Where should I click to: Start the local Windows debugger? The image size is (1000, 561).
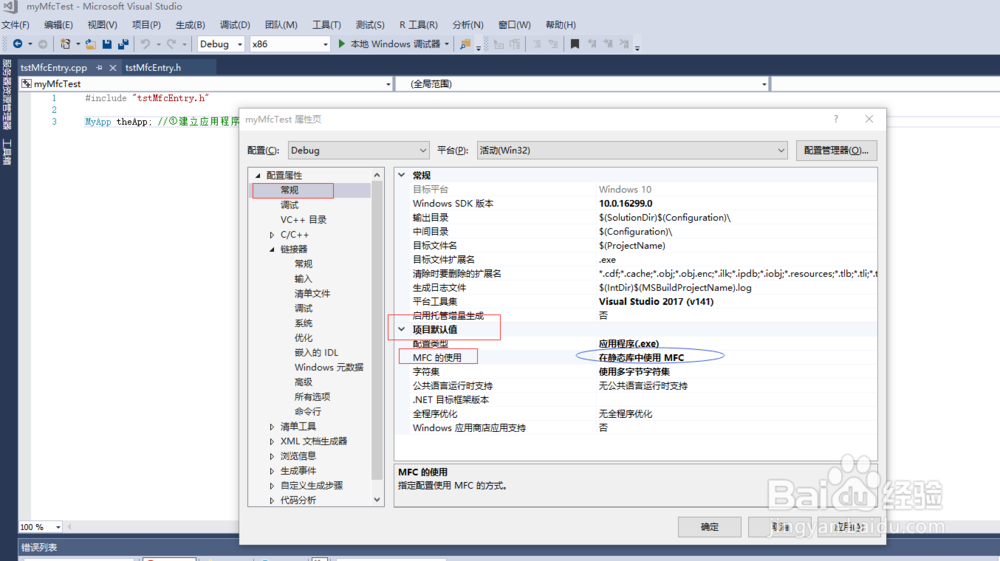(389, 44)
